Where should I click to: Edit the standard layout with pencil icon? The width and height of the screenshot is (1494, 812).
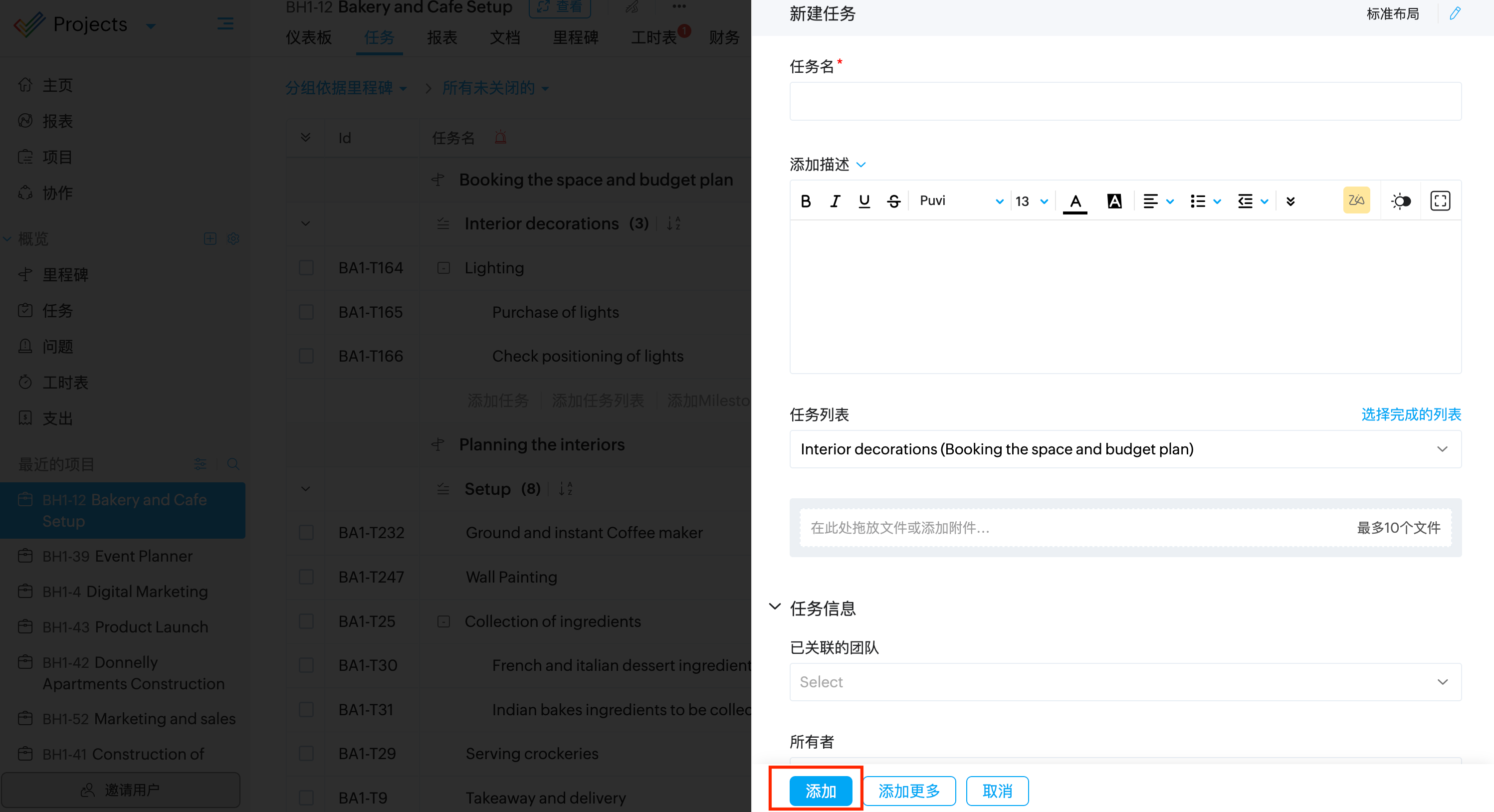(1455, 13)
